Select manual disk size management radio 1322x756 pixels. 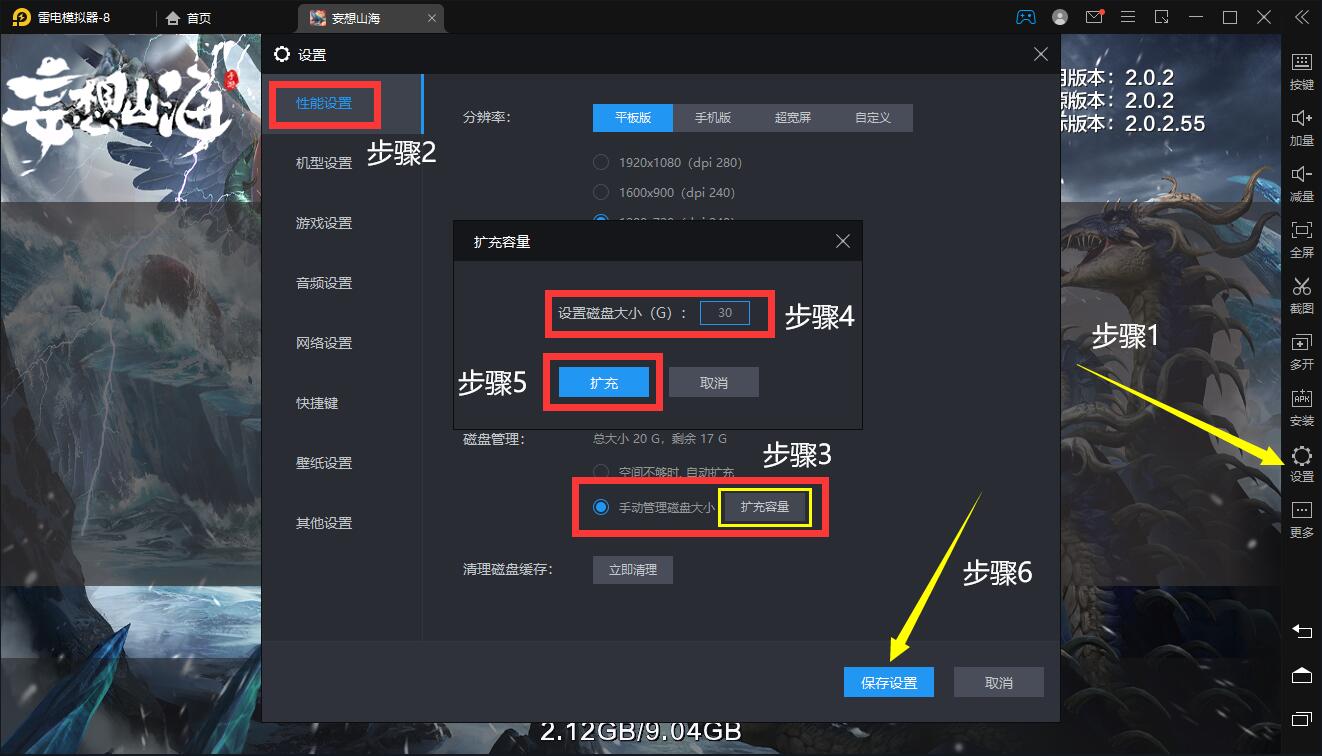(601, 507)
